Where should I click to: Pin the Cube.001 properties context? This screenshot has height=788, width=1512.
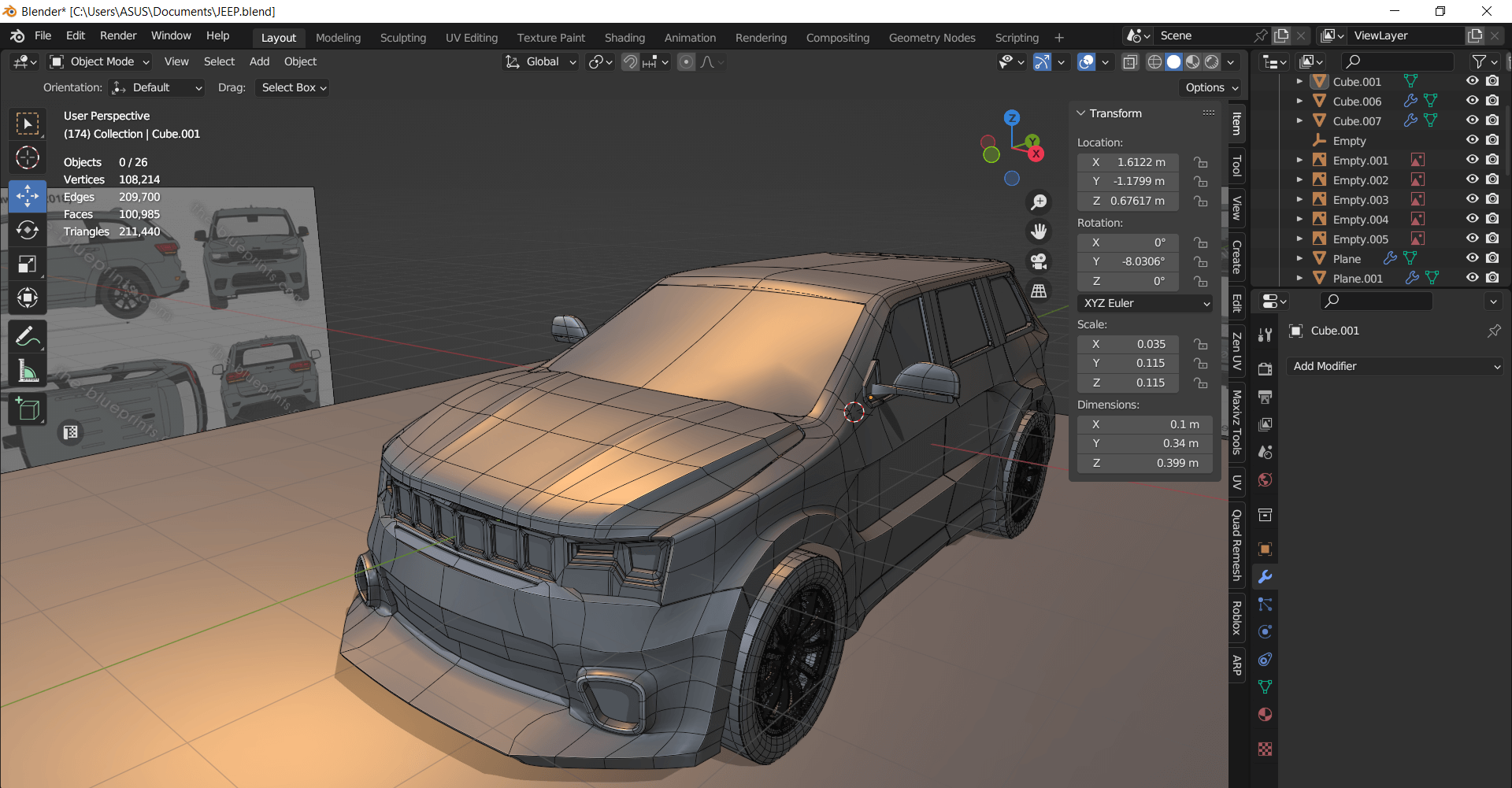tap(1494, 331)
